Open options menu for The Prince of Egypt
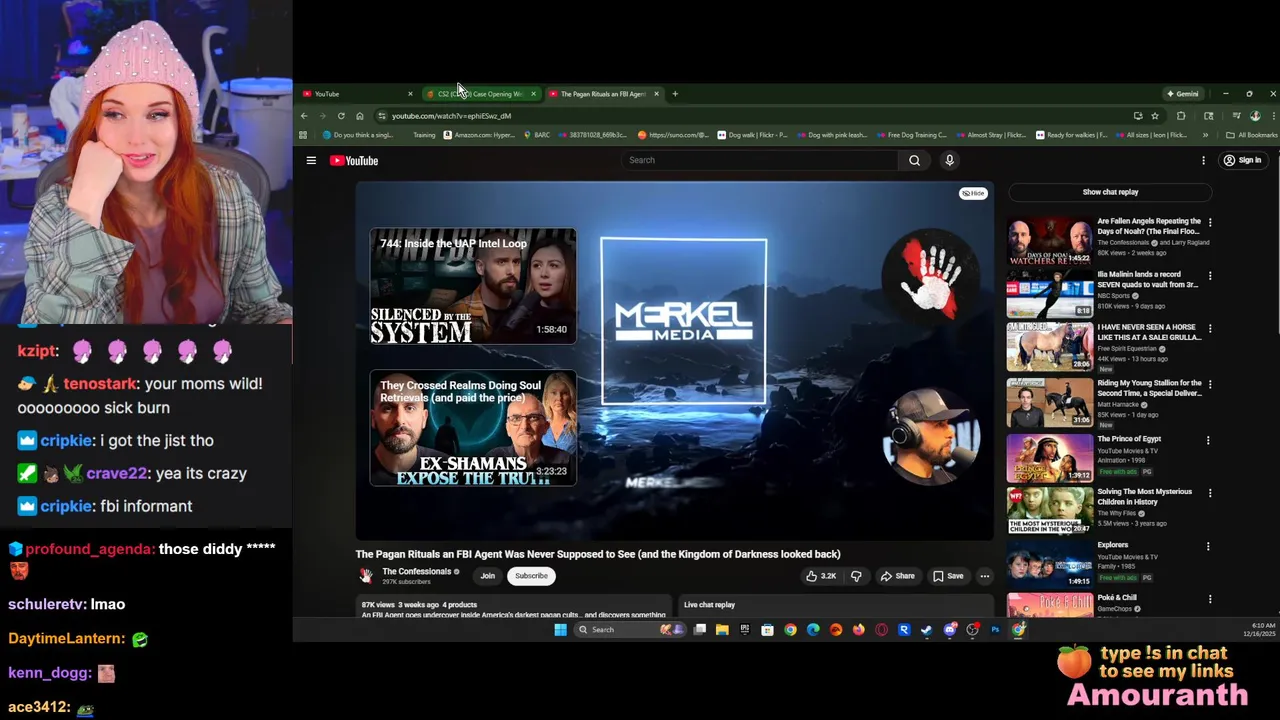The width and height of the screenshot is (1280, 720). coord(1208,440)
